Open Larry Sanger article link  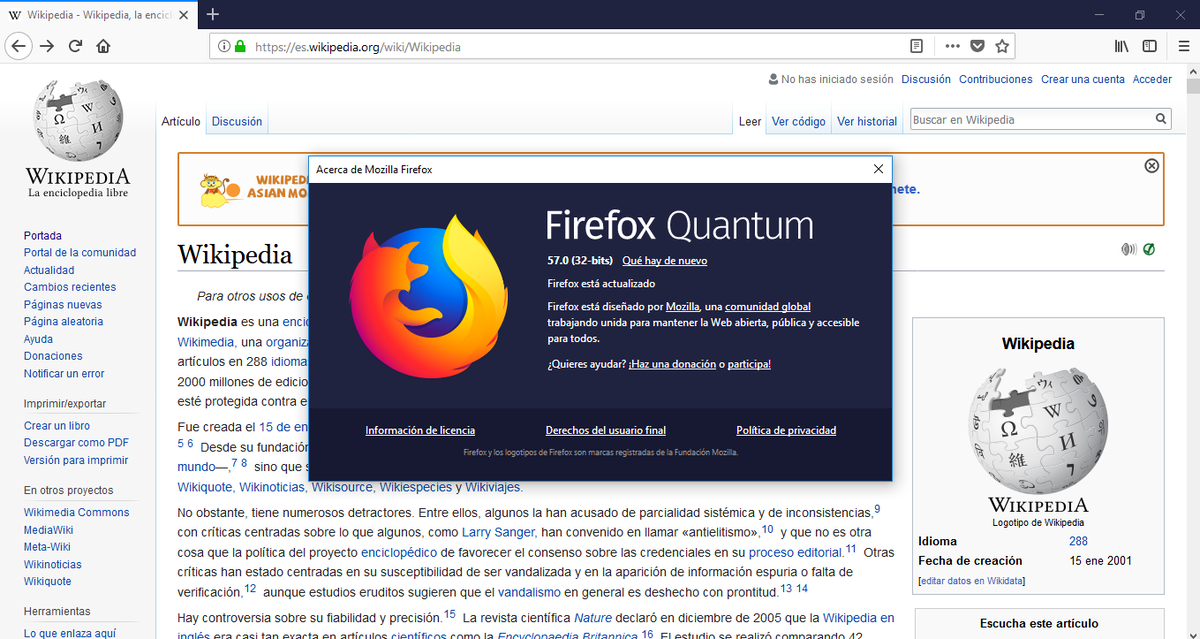(498, 533)
